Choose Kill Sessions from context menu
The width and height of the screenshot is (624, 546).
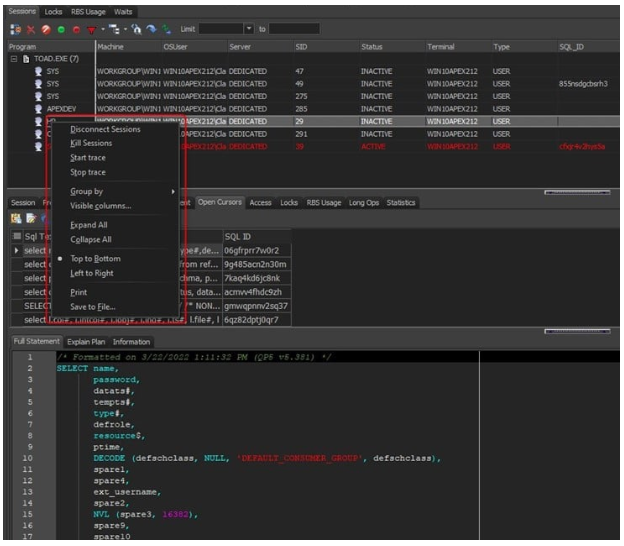pos(91,143)
